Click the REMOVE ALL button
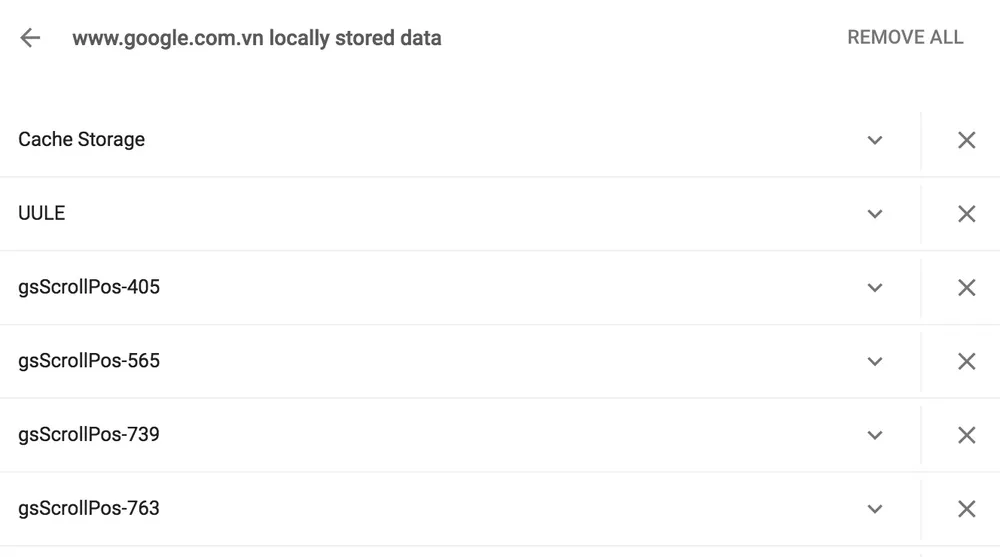Viewport: 1000px width, 557px height. [x=905, y=38]
